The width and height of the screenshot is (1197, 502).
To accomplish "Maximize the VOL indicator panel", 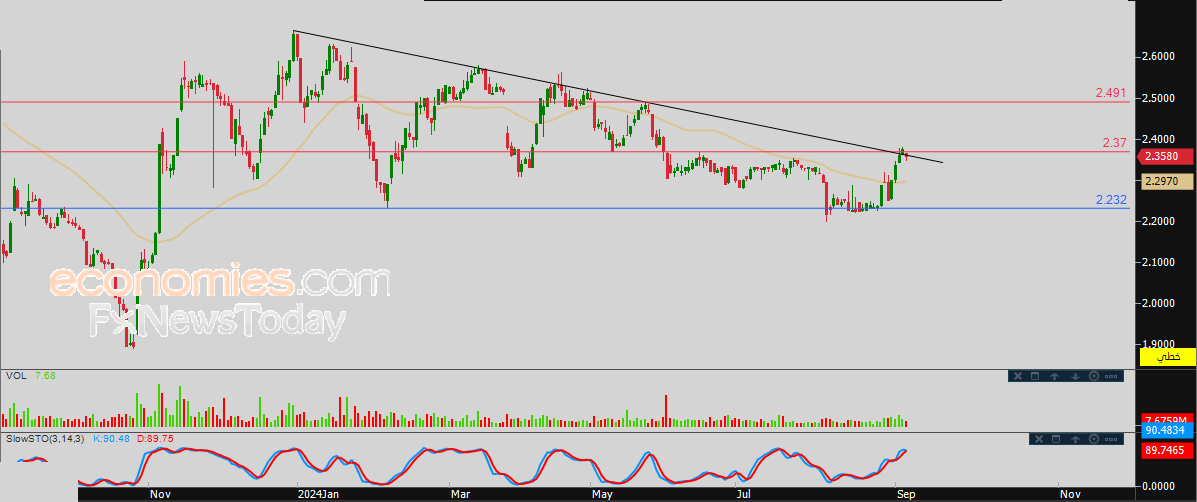I will click(1035, 376).
